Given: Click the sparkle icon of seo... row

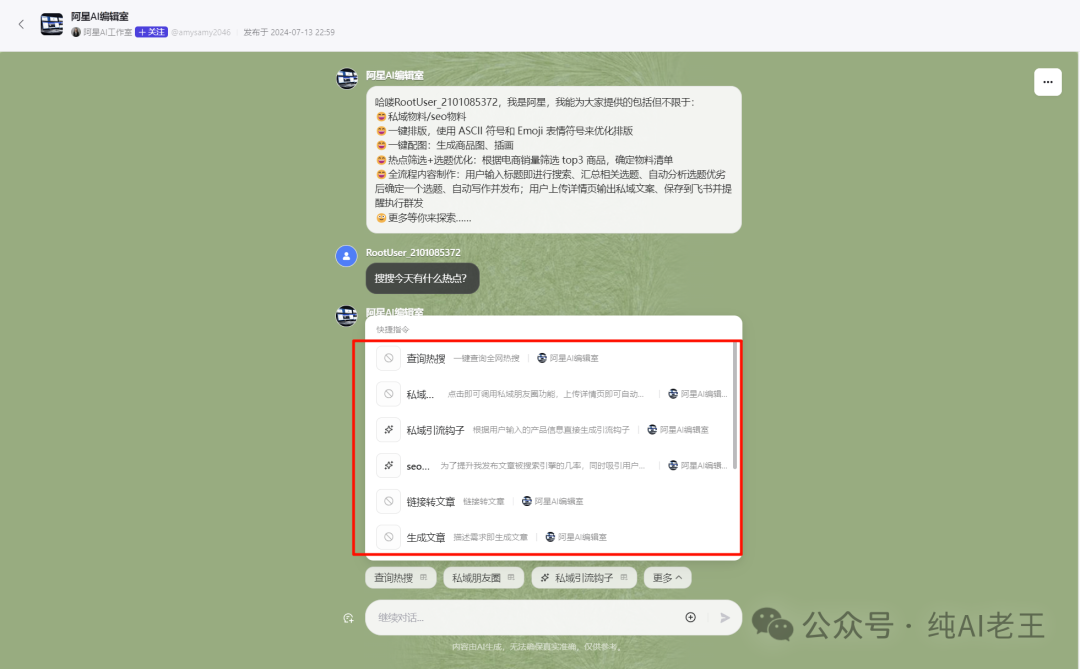Looking at the screenshot, I should point(388,466).
